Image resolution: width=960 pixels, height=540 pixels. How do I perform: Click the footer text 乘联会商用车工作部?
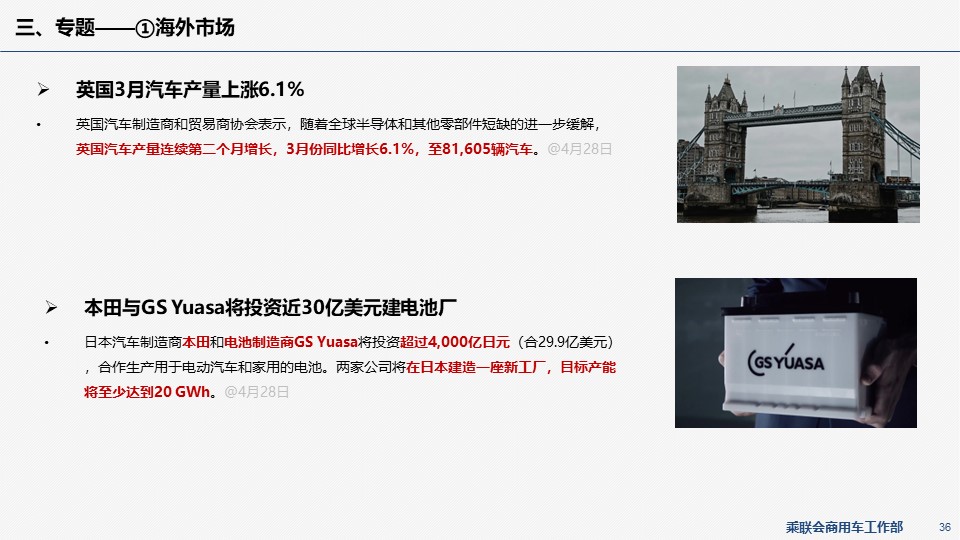coord(844,526)
